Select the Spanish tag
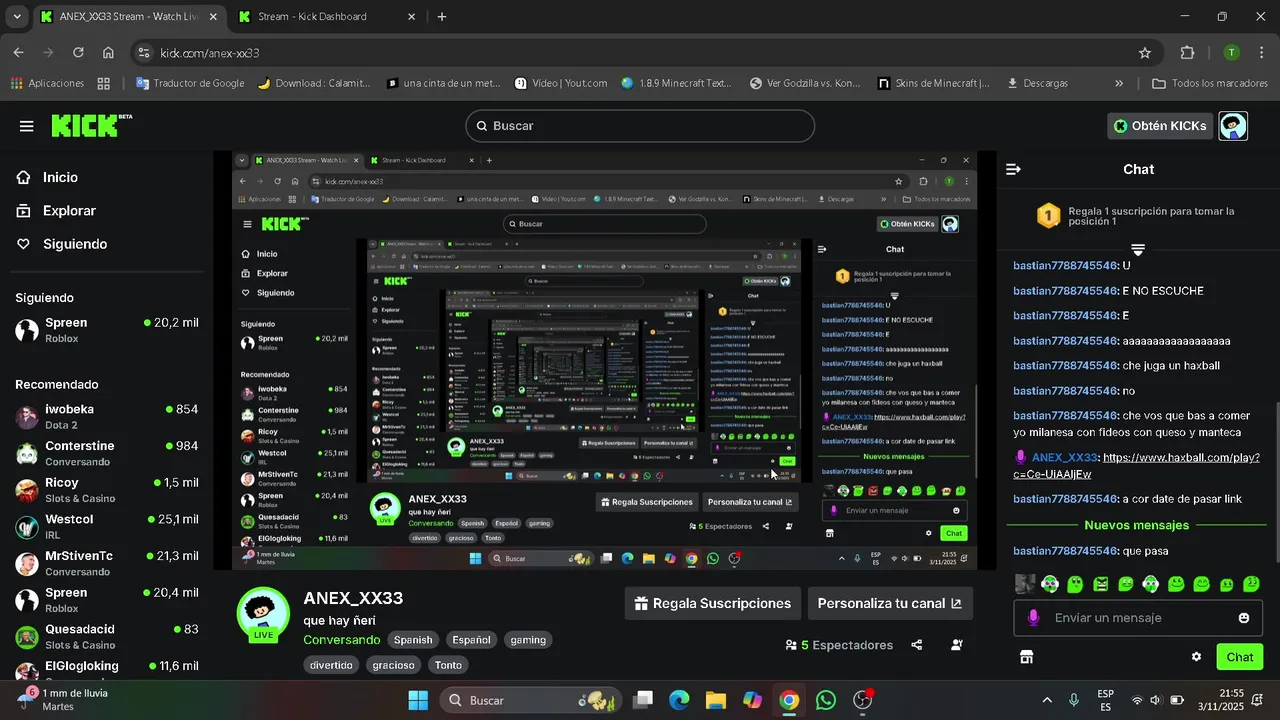 413,640
